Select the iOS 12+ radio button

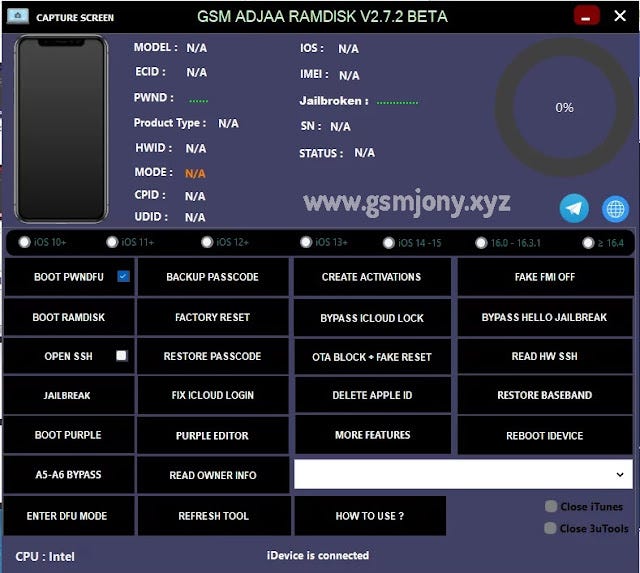click(x=207, y=242)
